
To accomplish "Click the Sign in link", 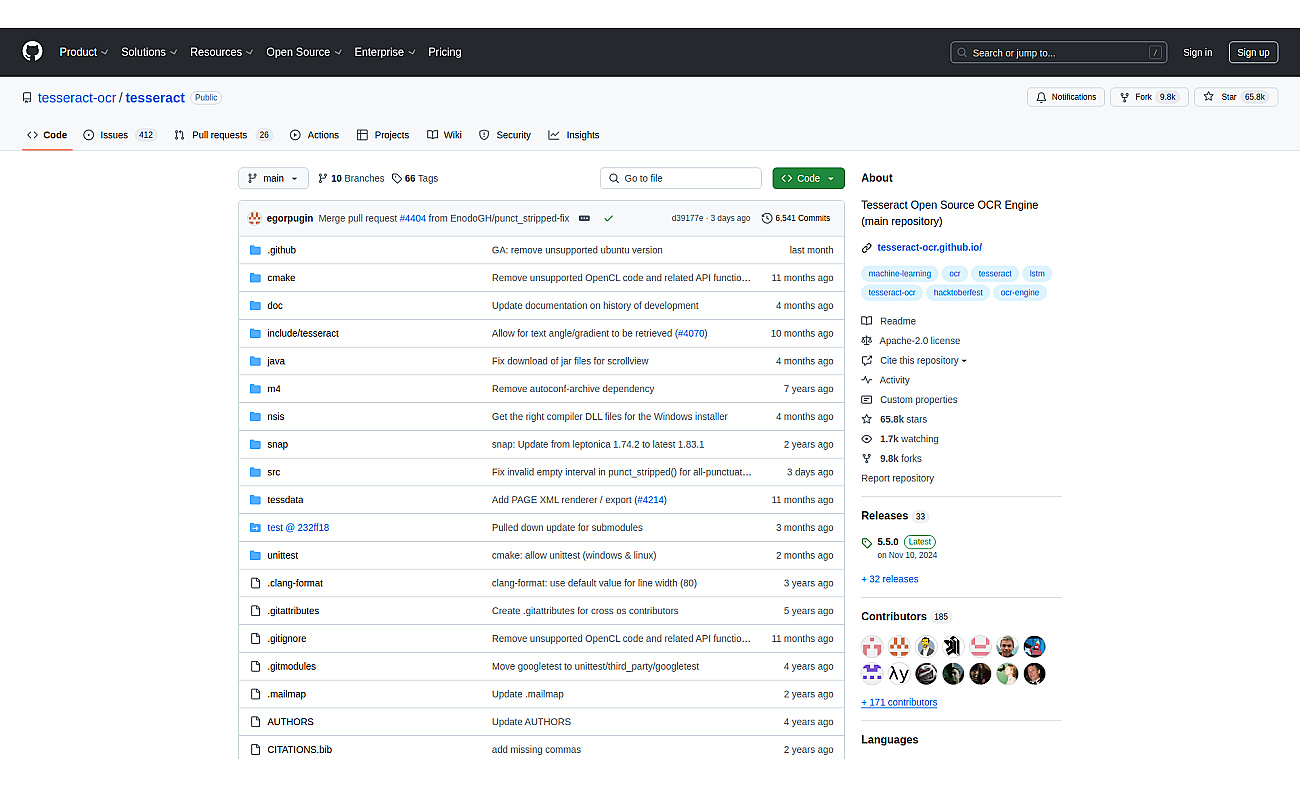I will pyautogui.click(x=1197, y=53).
